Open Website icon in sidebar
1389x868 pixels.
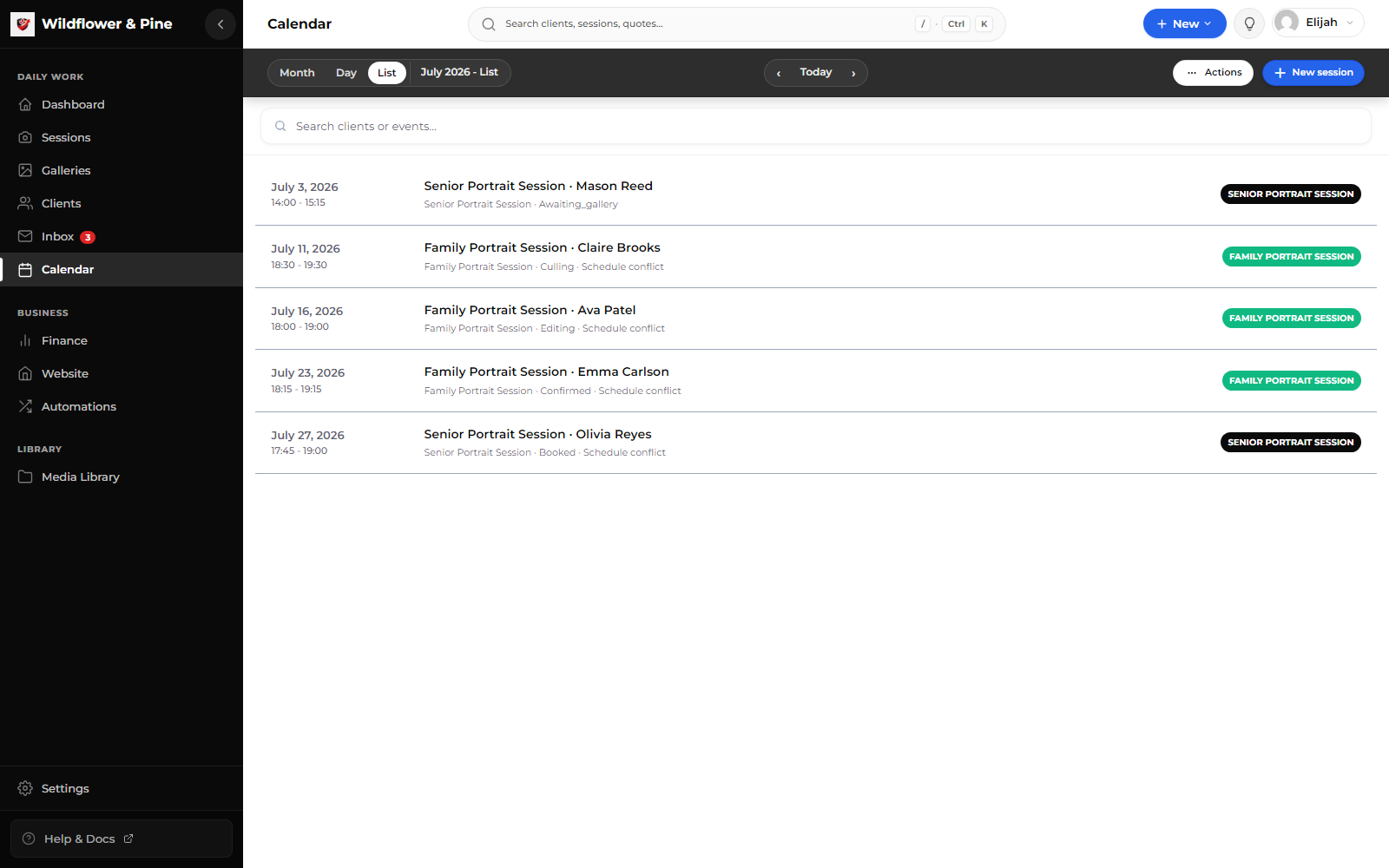tap(25, 373)
